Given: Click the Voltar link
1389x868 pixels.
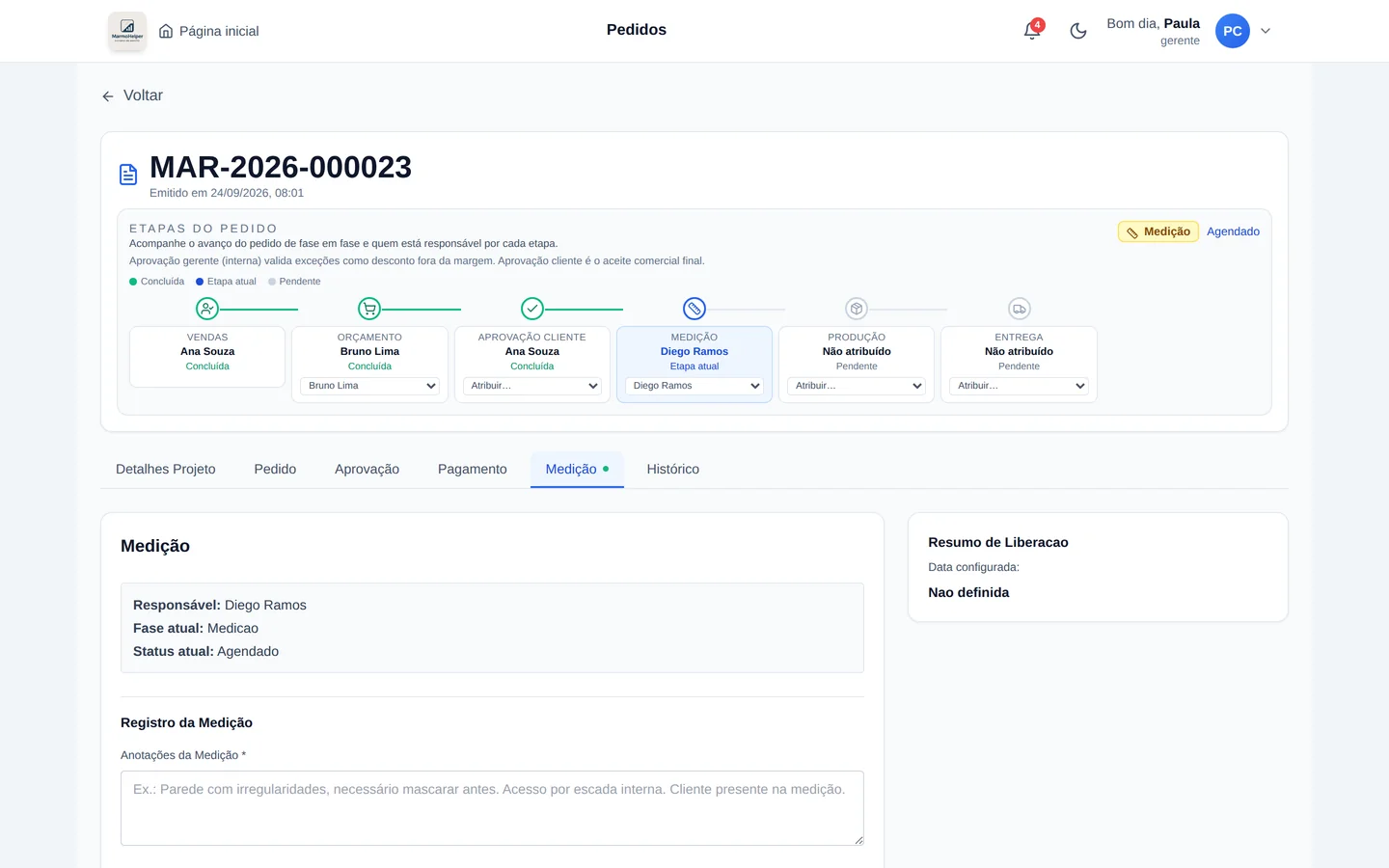Looking at the screenshot, I should (132, 95).
